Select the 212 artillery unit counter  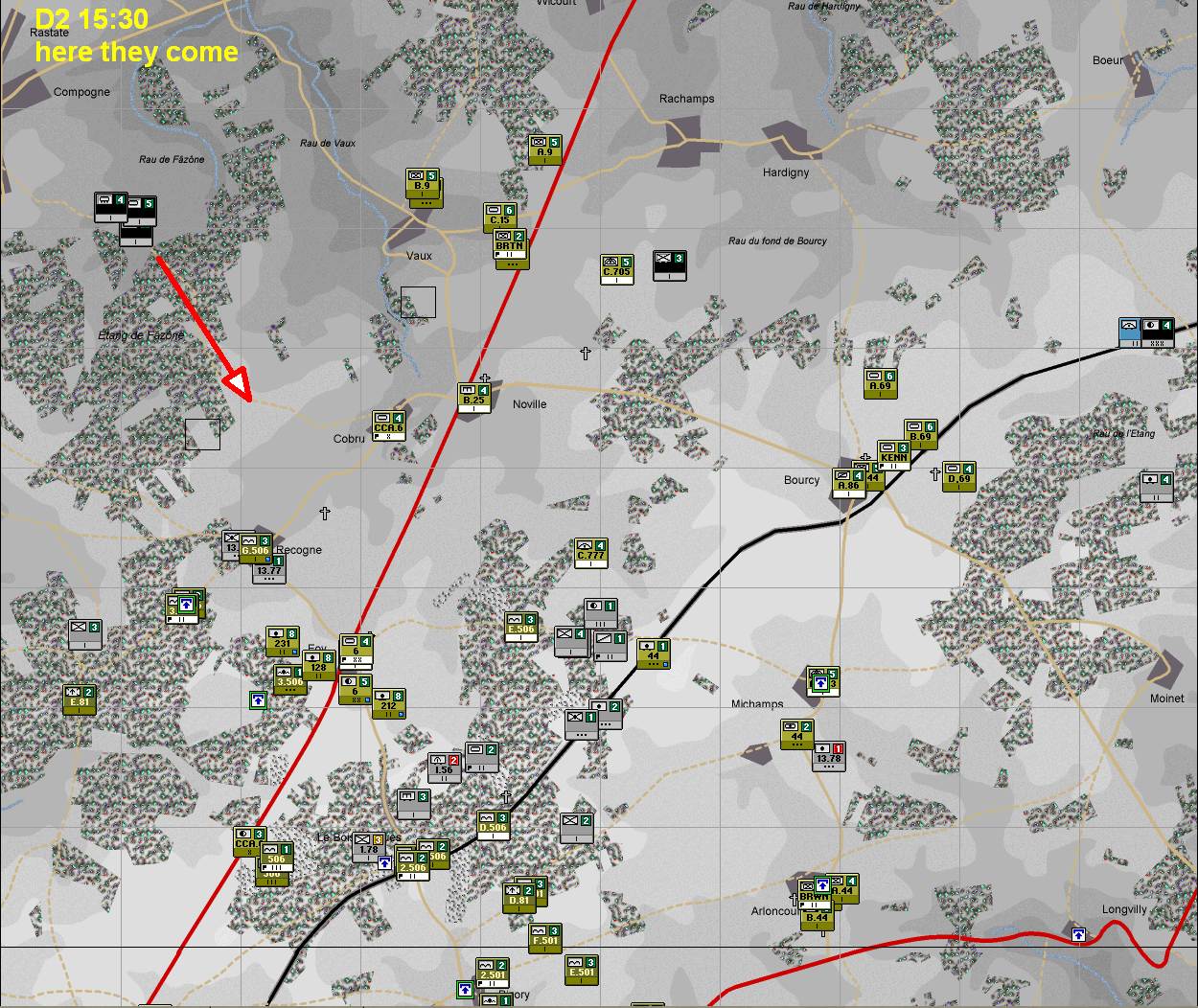pyautogui.click(x=388, y=703)
